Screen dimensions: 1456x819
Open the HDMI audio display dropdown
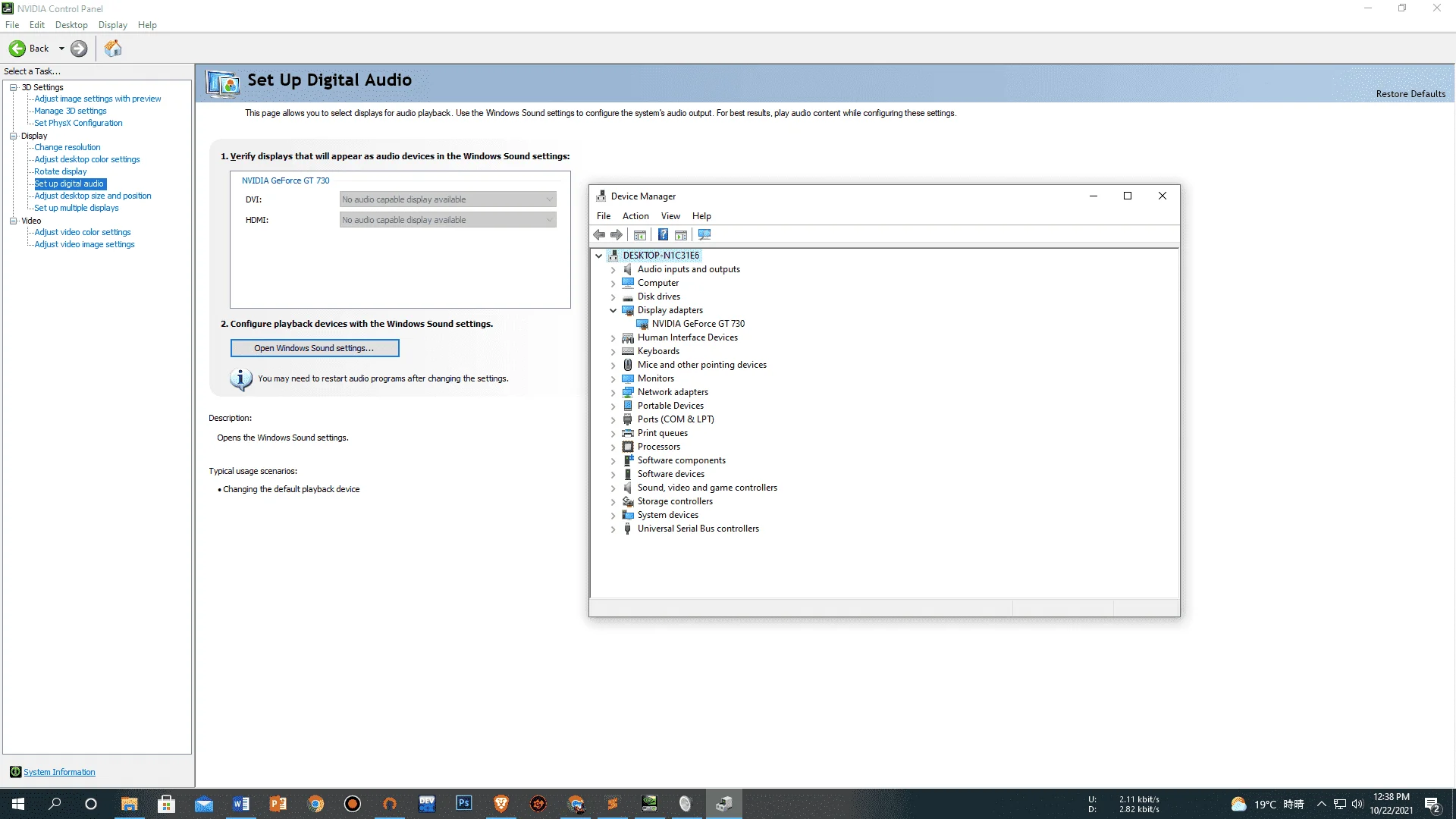tap(447, 220)
